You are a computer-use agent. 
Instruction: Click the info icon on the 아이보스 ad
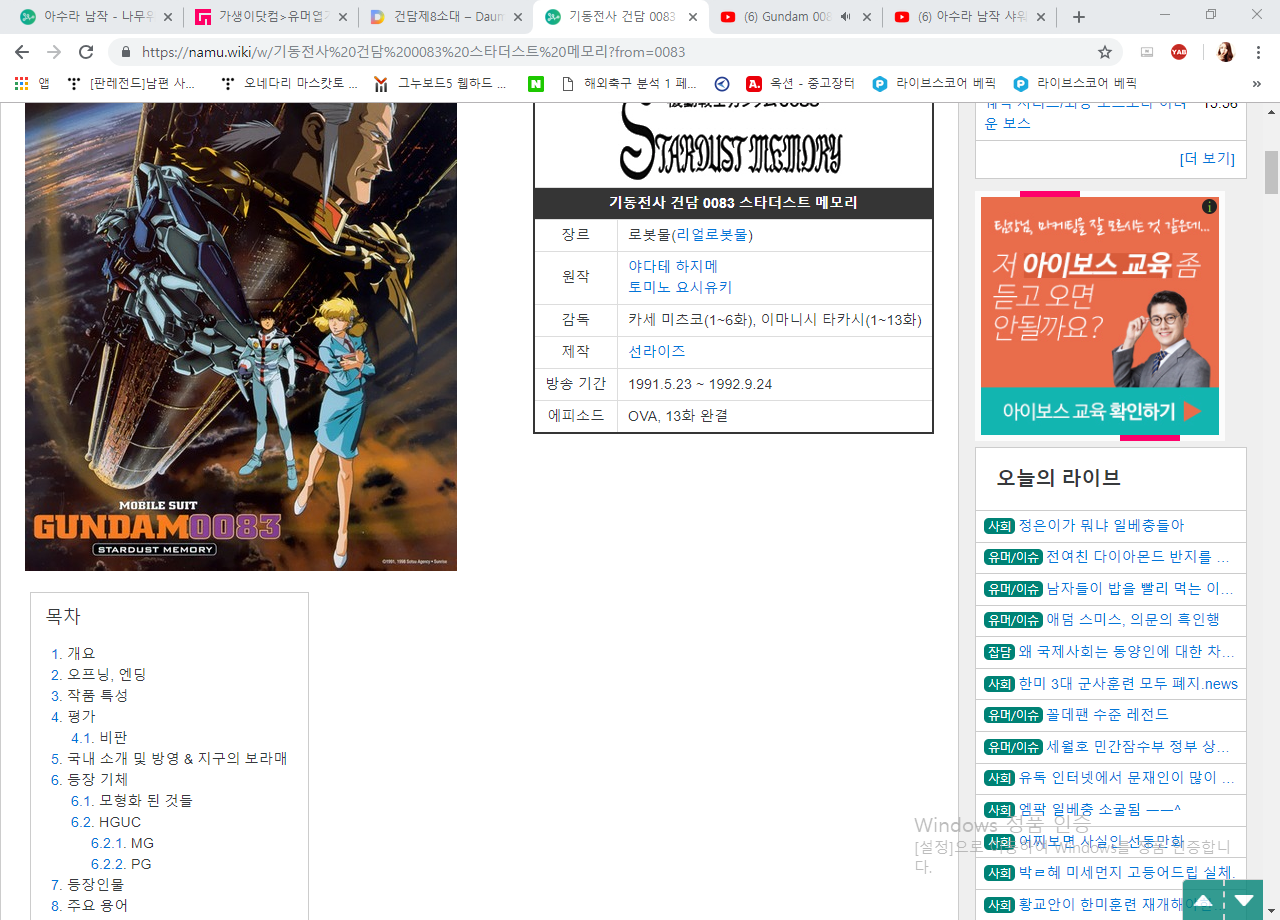coord(1209,207)
